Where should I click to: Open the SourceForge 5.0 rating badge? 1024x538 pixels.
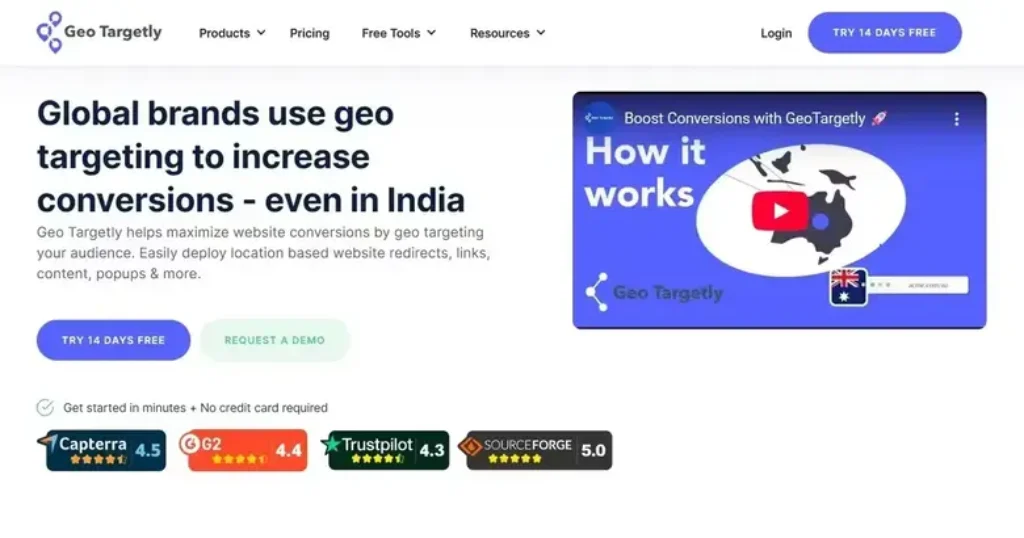(x=536, y=450)
